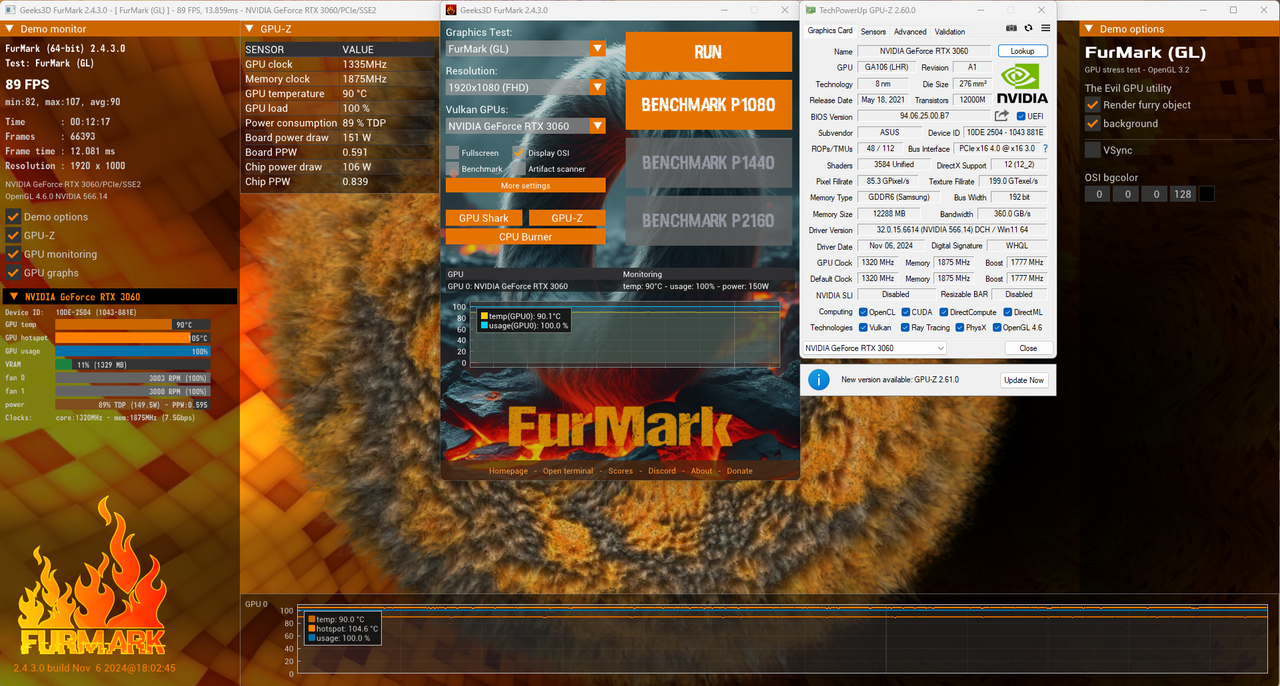Open the Vulkan GPUs dropdown
Image resolution: width=1280 pixels, height=686 pixels.
(526, 126)
